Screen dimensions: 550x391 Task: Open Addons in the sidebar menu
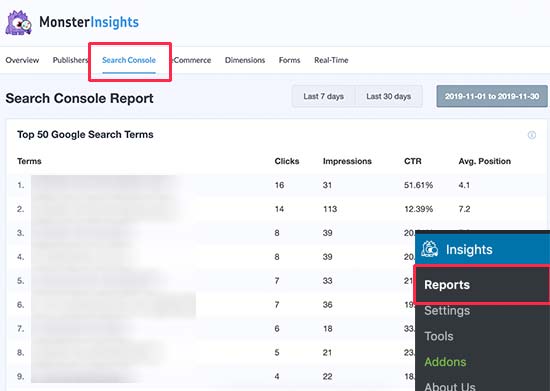point(445,362)
